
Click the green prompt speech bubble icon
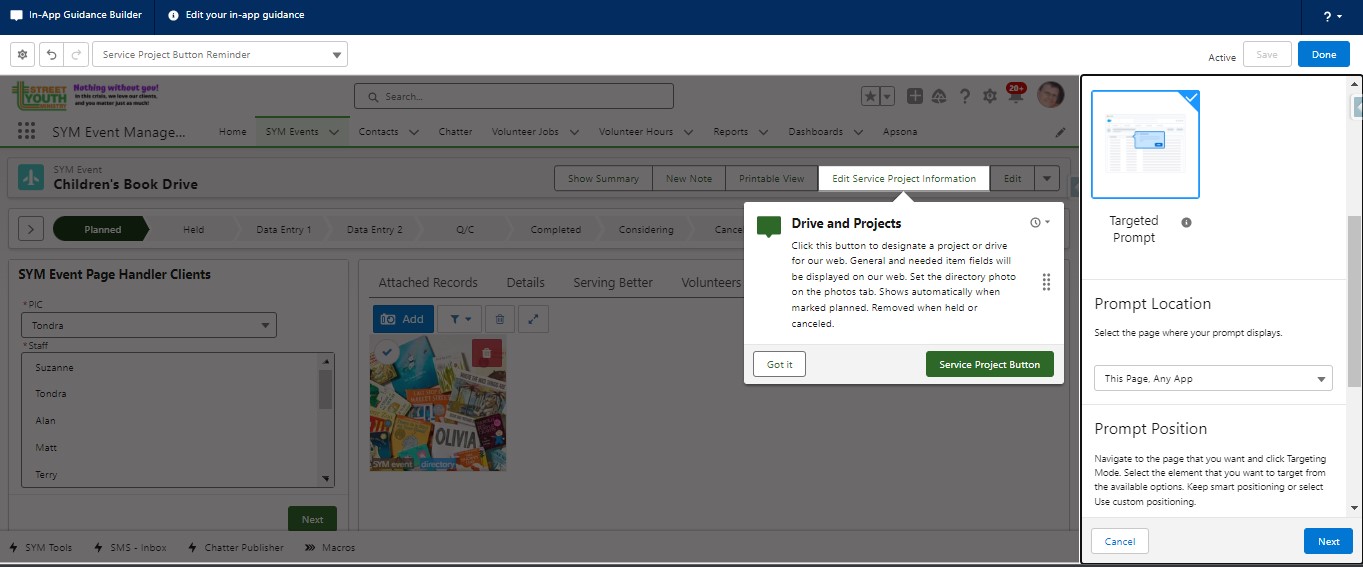769,226
